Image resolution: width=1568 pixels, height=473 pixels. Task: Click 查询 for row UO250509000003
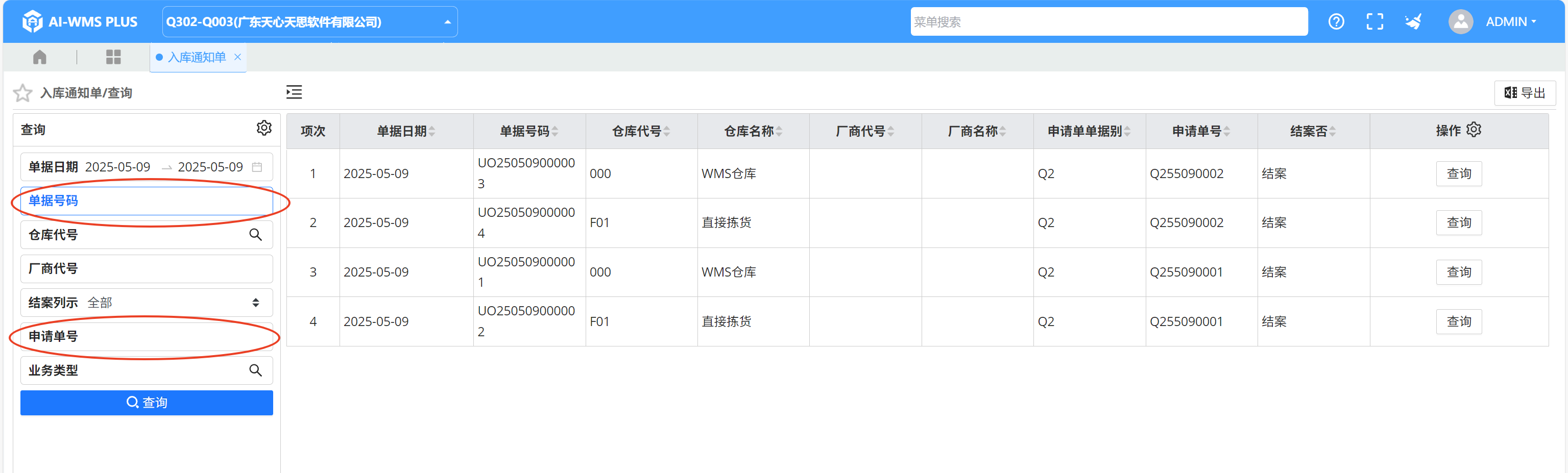tap(1458, 174)
